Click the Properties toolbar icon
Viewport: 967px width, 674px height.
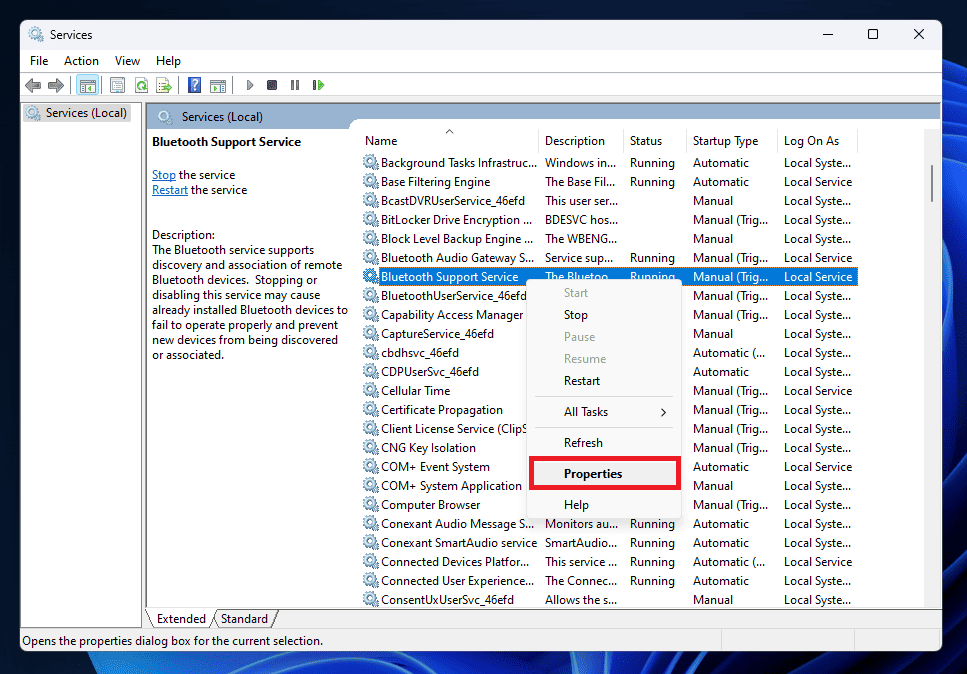pyautogui.click(x=117, y=85)
